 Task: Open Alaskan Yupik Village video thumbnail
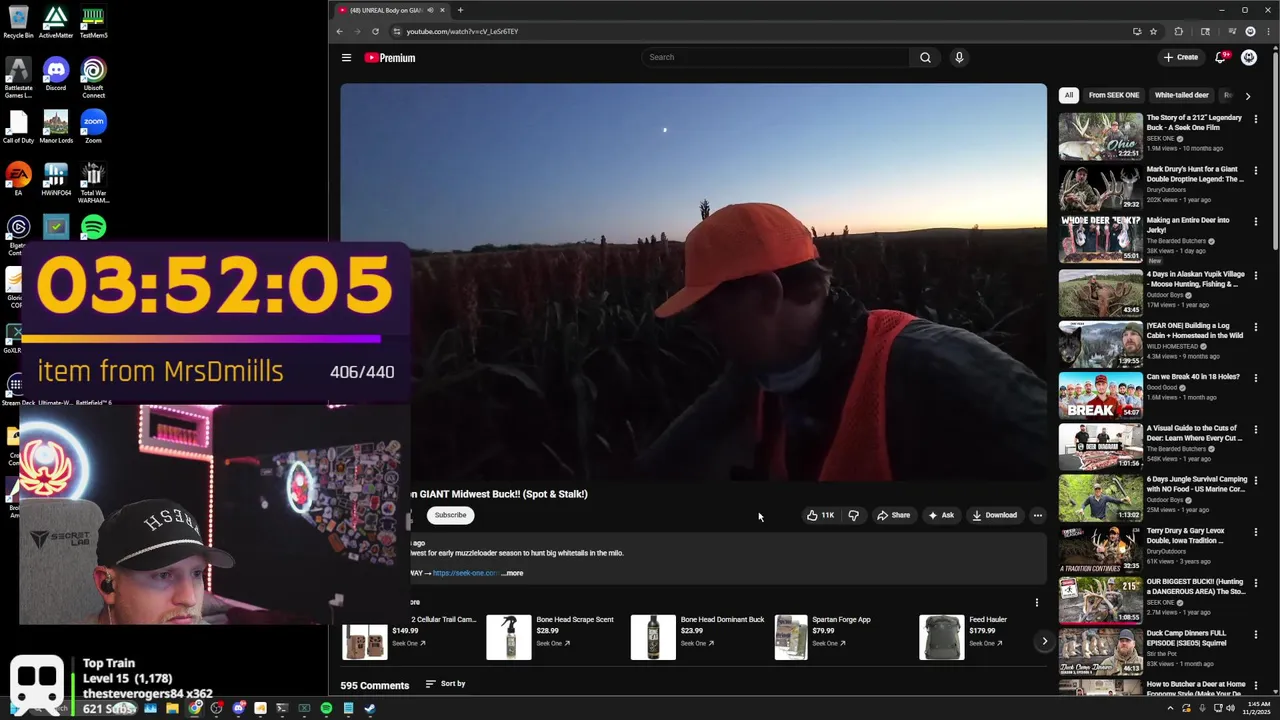coord(1100,292)
